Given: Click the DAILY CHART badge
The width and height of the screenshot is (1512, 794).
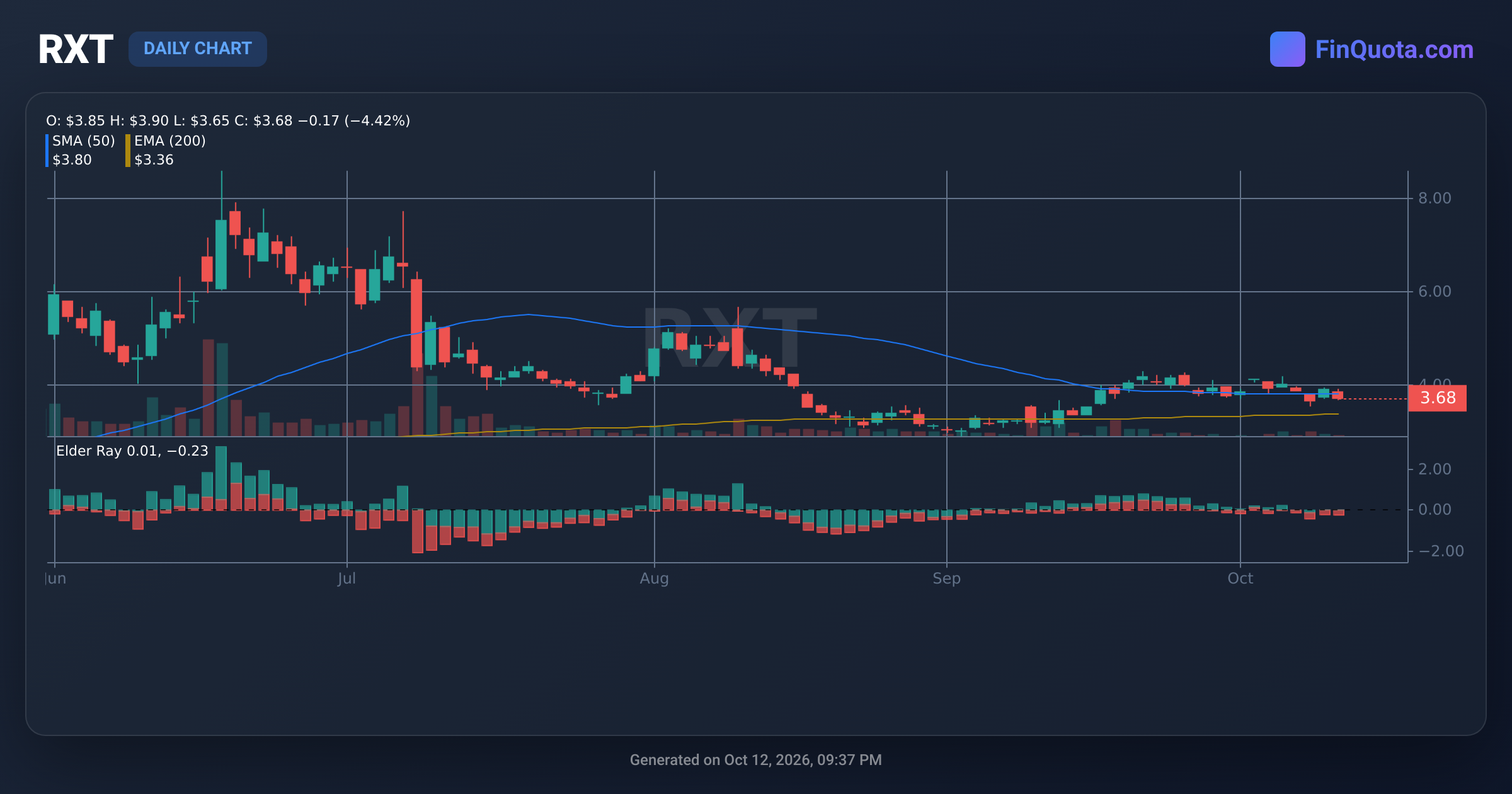Looking at the screenshot, I should pos(198,49).
